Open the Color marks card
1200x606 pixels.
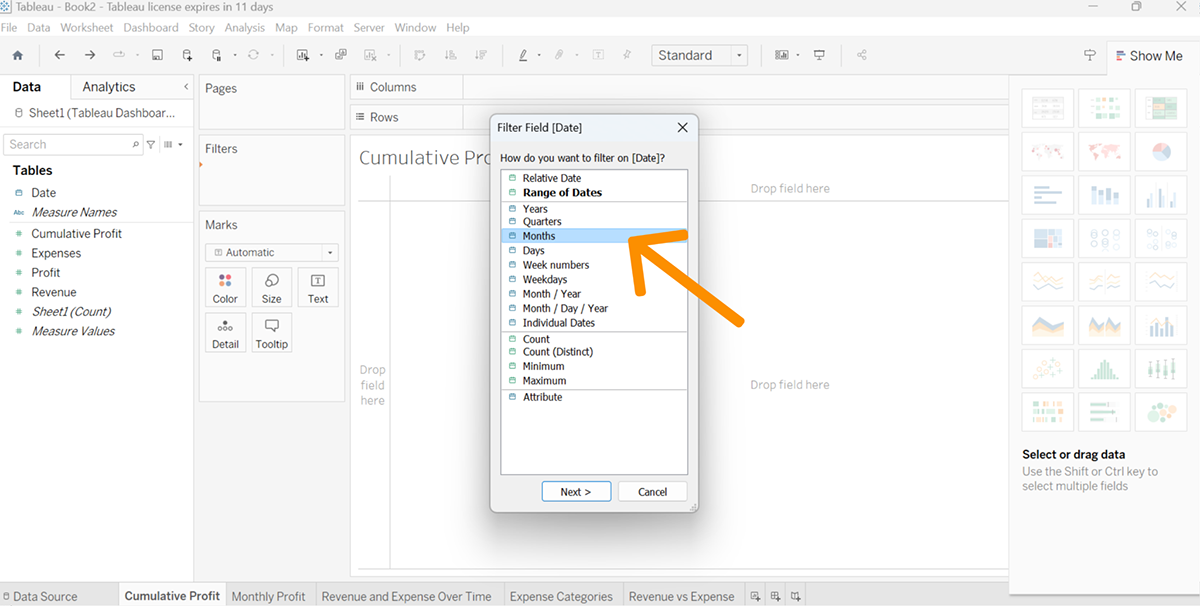225,287
